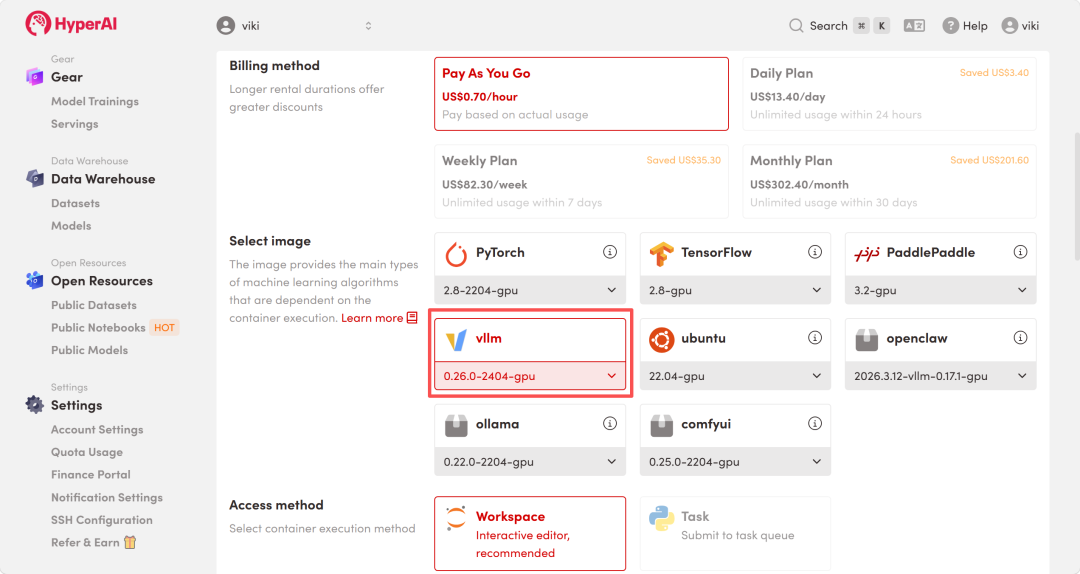
Task: Click the Learn more document icon
Action: pos(412,318)
